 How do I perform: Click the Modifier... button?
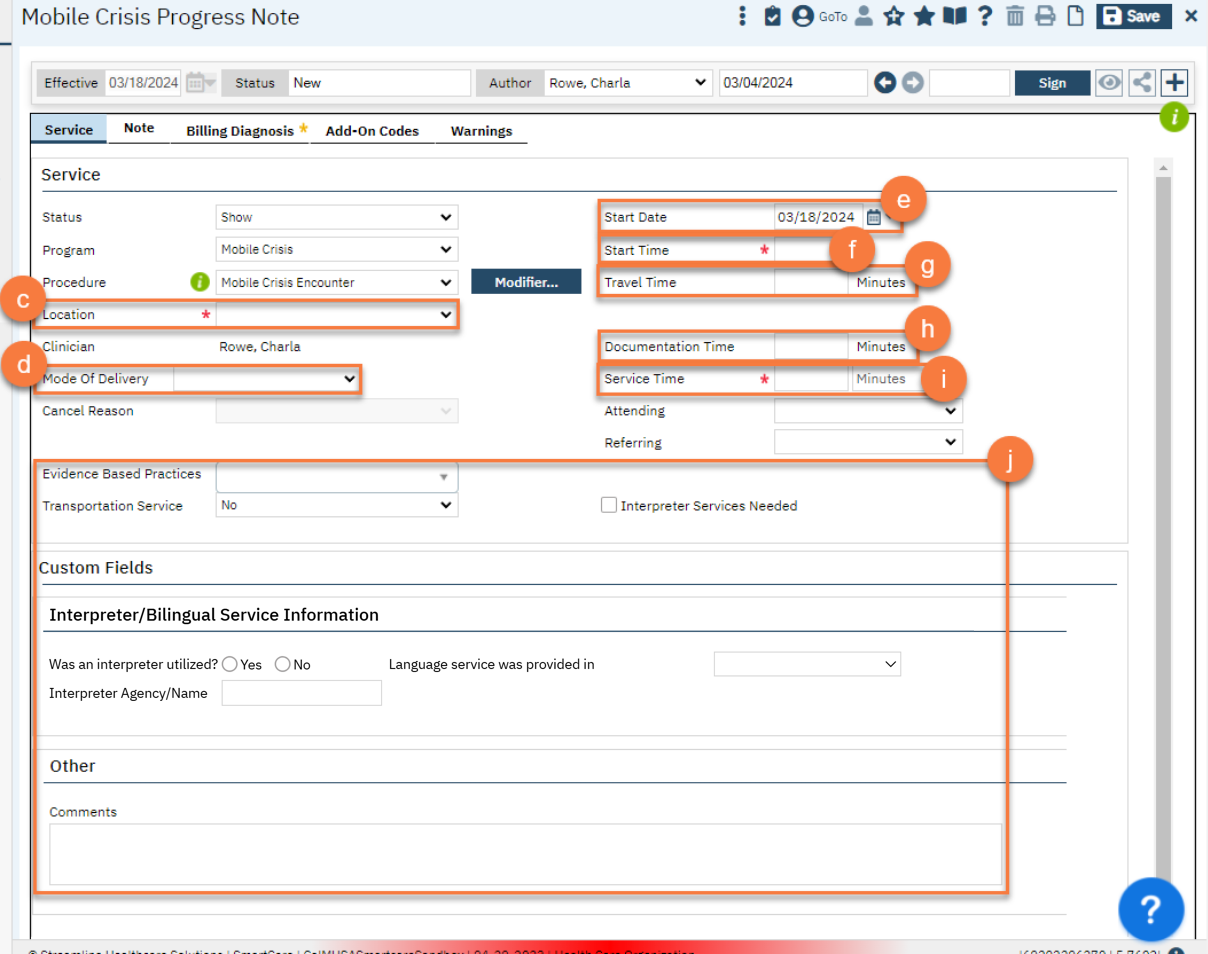tap(526, 283)
